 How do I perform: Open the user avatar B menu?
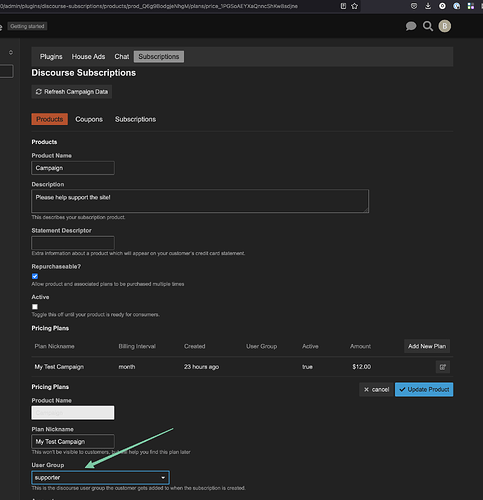[x=445, y=26]
